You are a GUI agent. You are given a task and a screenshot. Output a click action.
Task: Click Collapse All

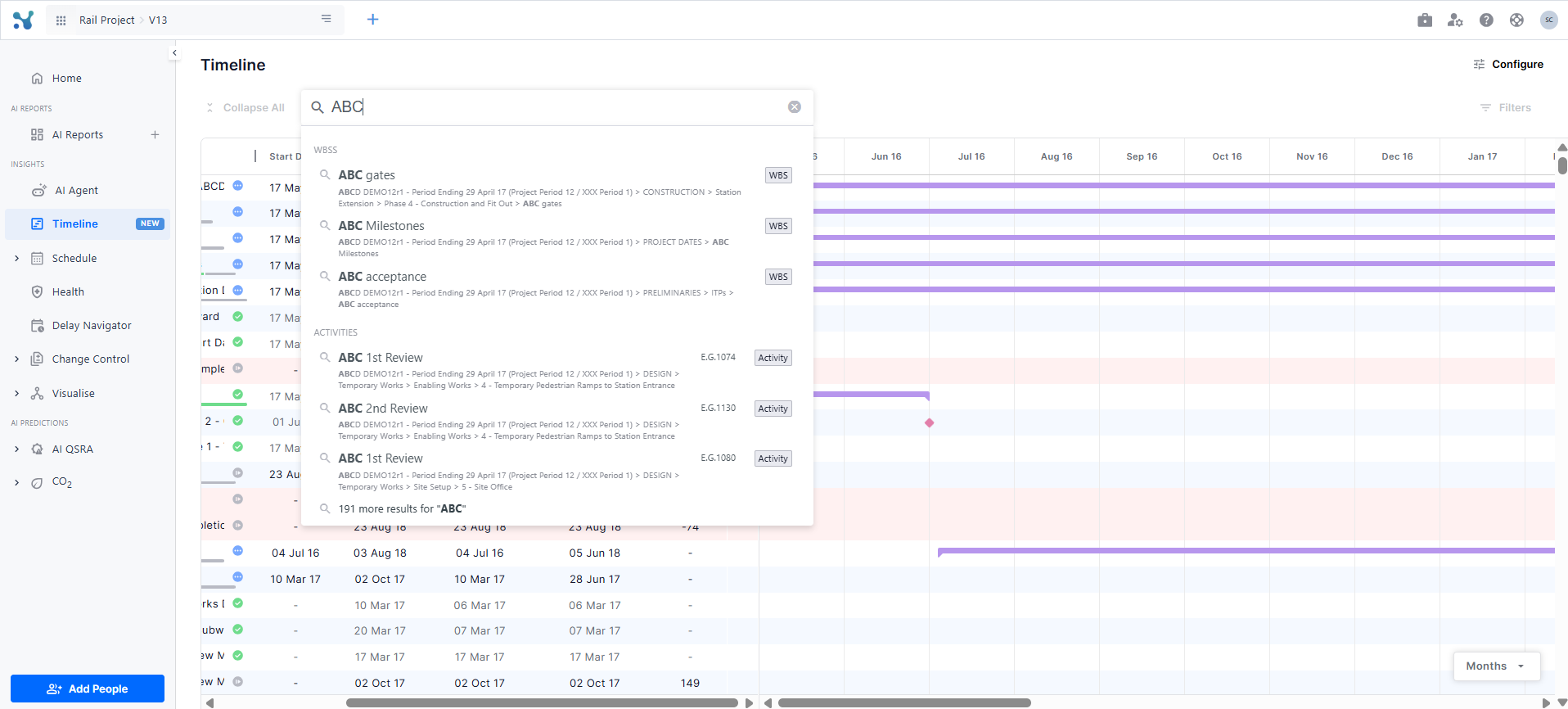pyautogui.click(x=245, y=107)
